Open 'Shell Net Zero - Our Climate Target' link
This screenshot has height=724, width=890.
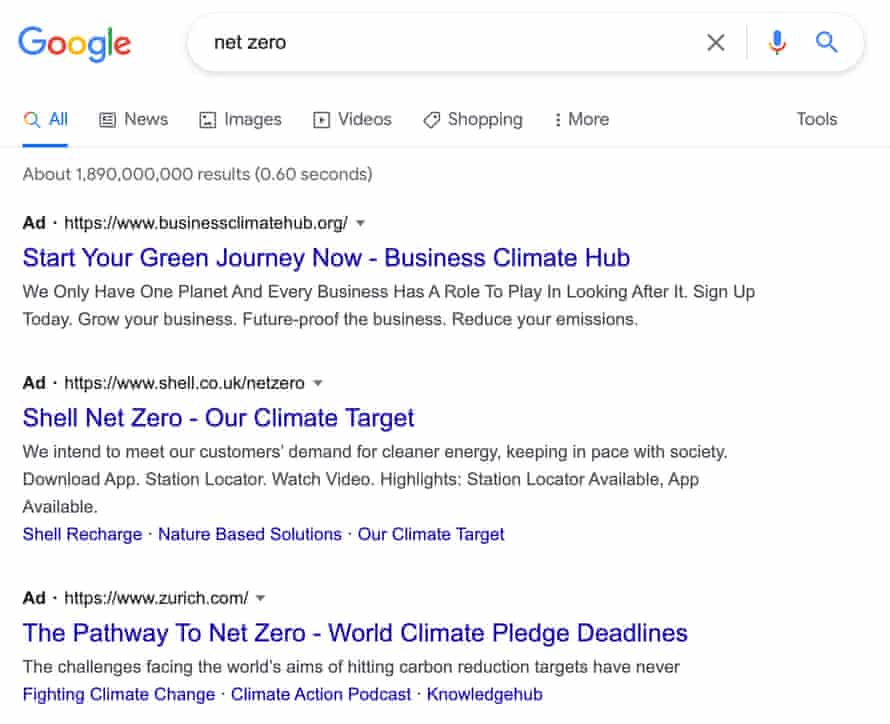[x=218, y=417]
